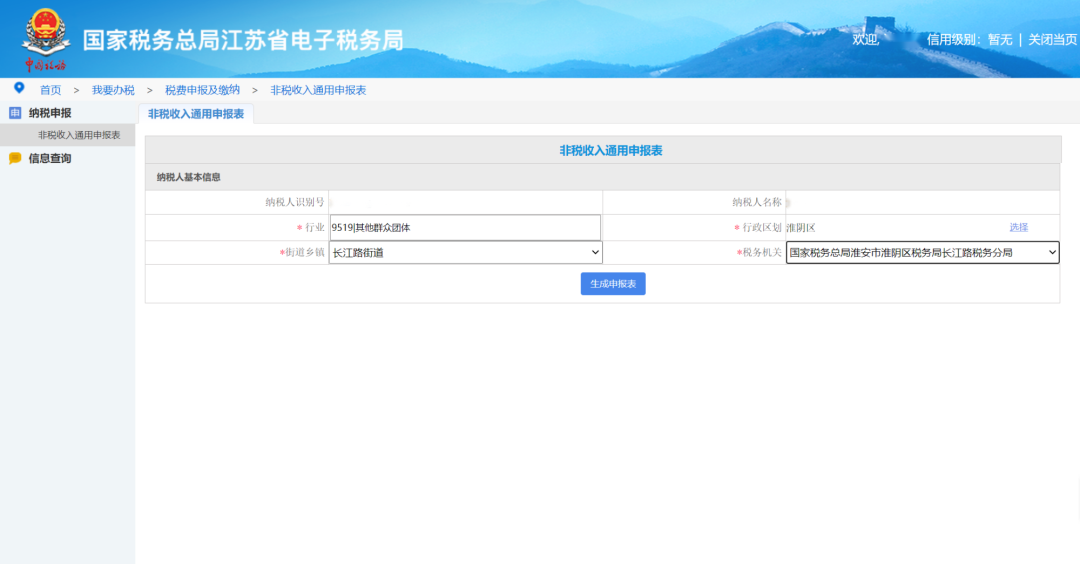Viewport: 1080px width, 564px height.
Task: Click the 非税收入通用申报表 form title
Action: (x=611, y=151)
